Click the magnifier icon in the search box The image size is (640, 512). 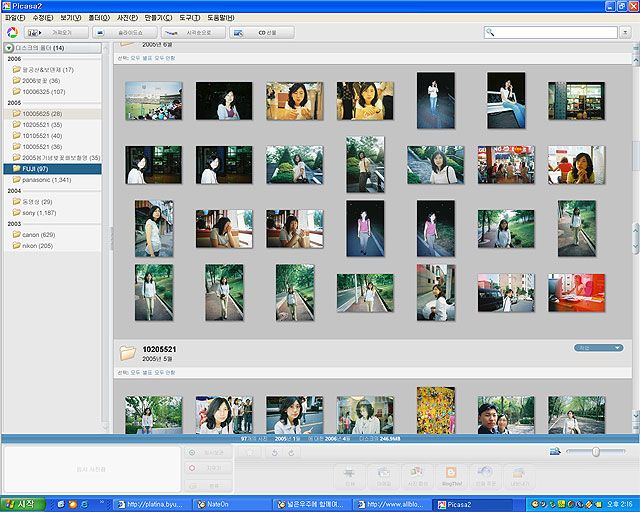[x=490, y=32]
